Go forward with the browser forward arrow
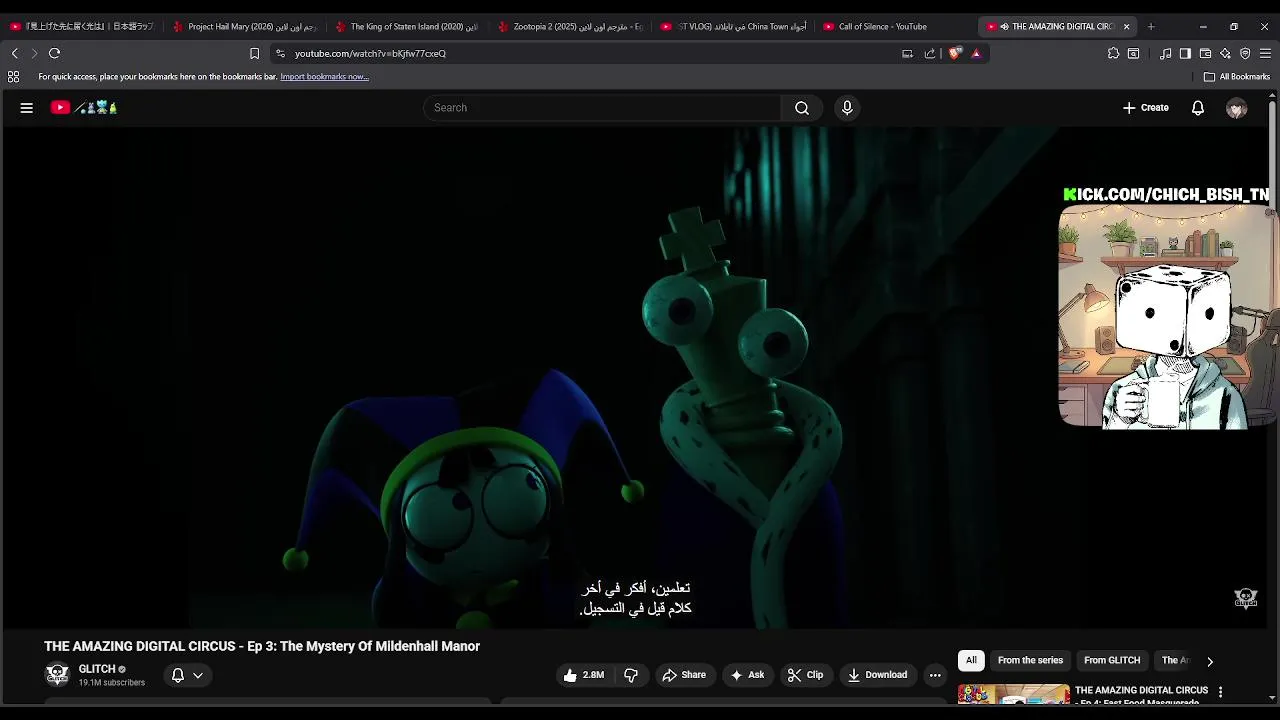The height and width of the screenshot is (720, 1280). pos(34,53)
